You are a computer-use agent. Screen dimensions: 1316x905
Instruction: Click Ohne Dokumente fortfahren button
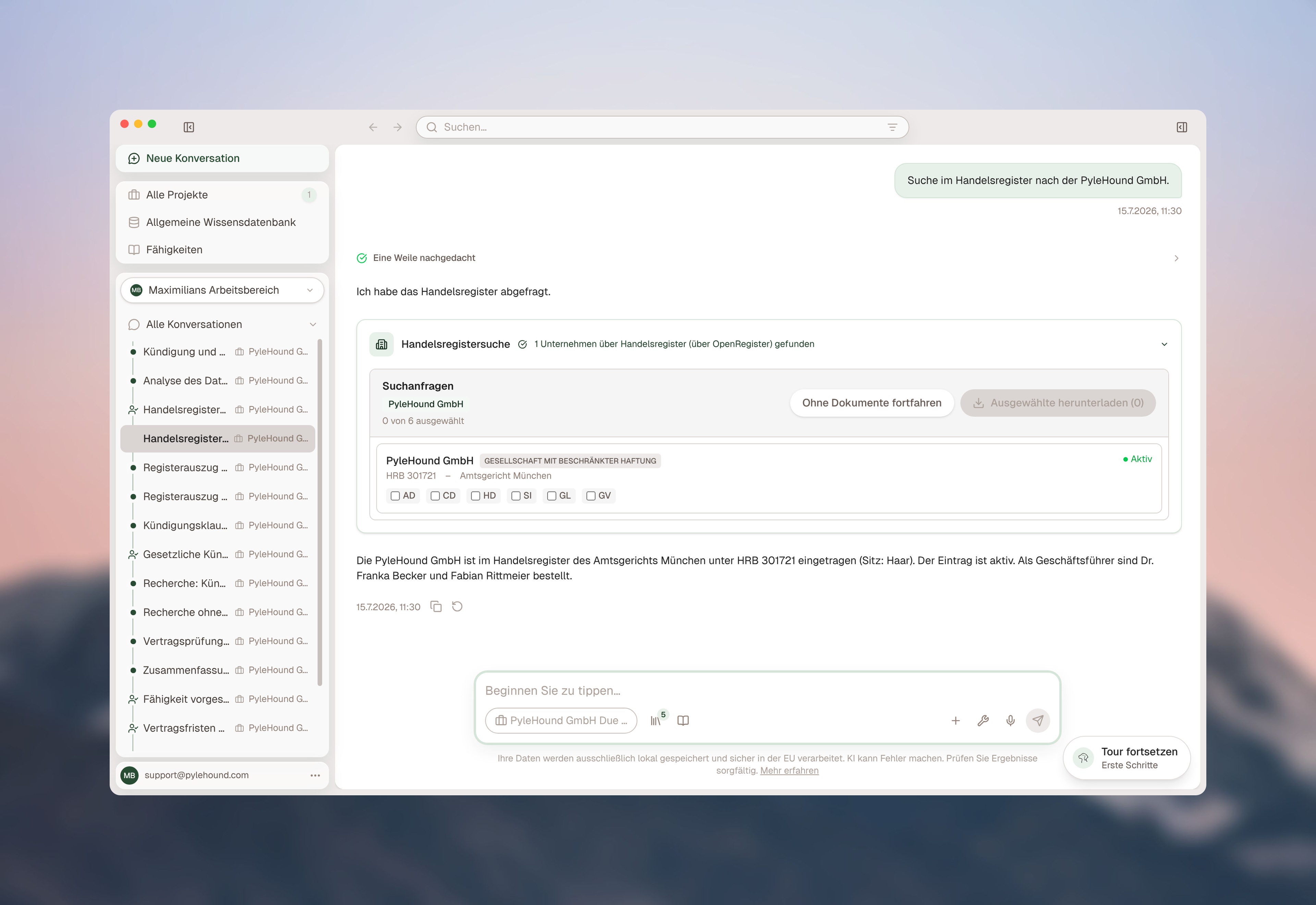tap(872, 402)
